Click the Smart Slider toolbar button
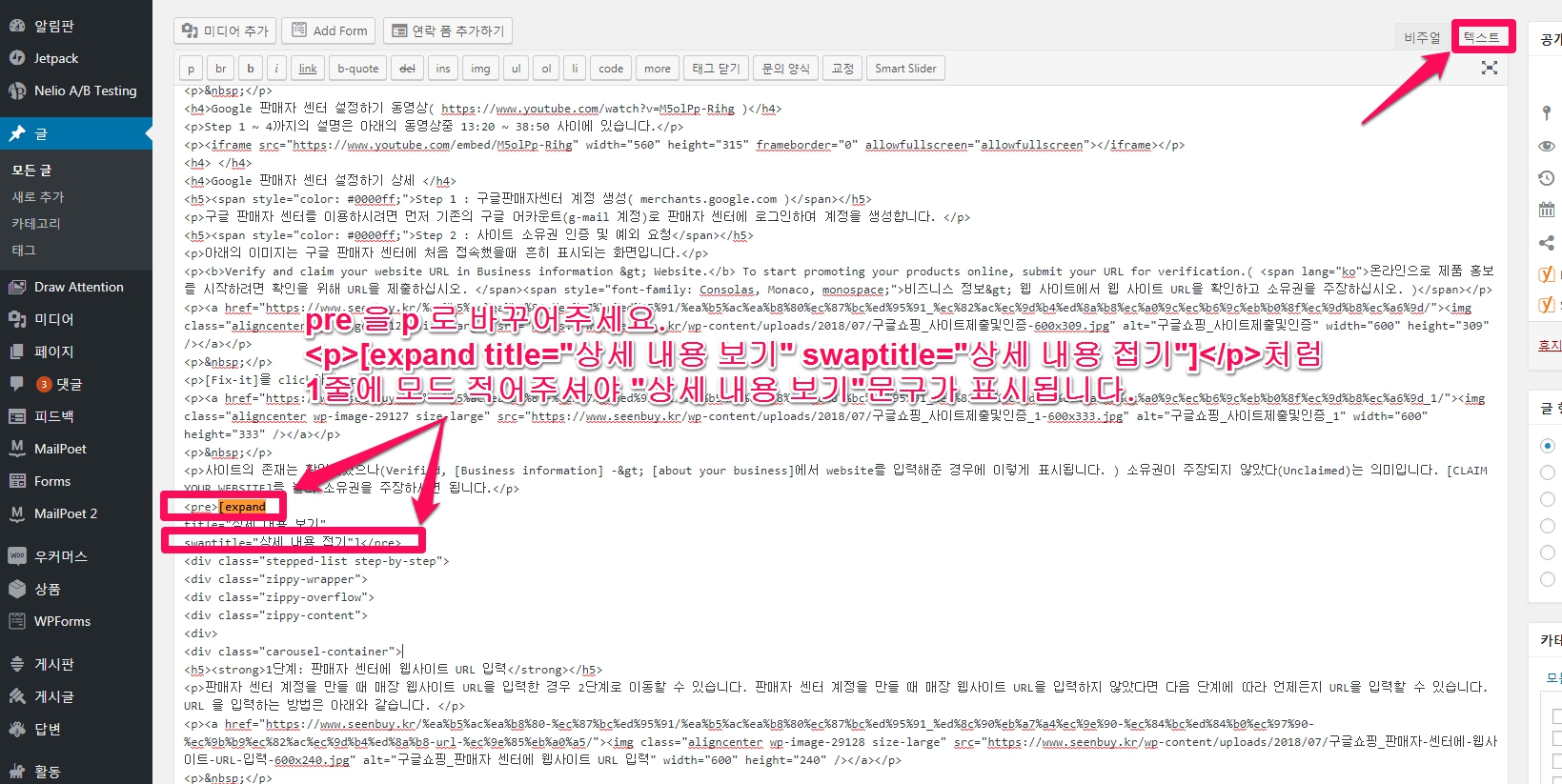Screen dimensions: 1562x784 pyautogui.click(x=905, y=69)
